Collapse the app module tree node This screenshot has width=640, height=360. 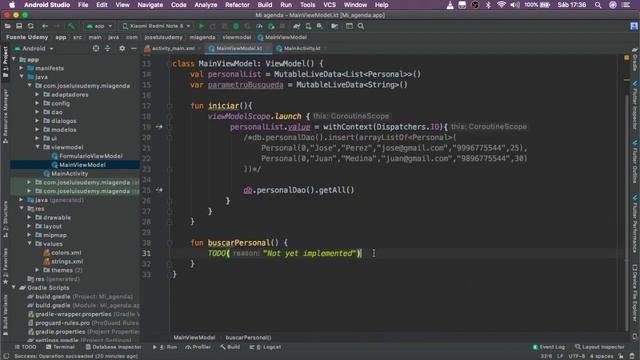14,60
